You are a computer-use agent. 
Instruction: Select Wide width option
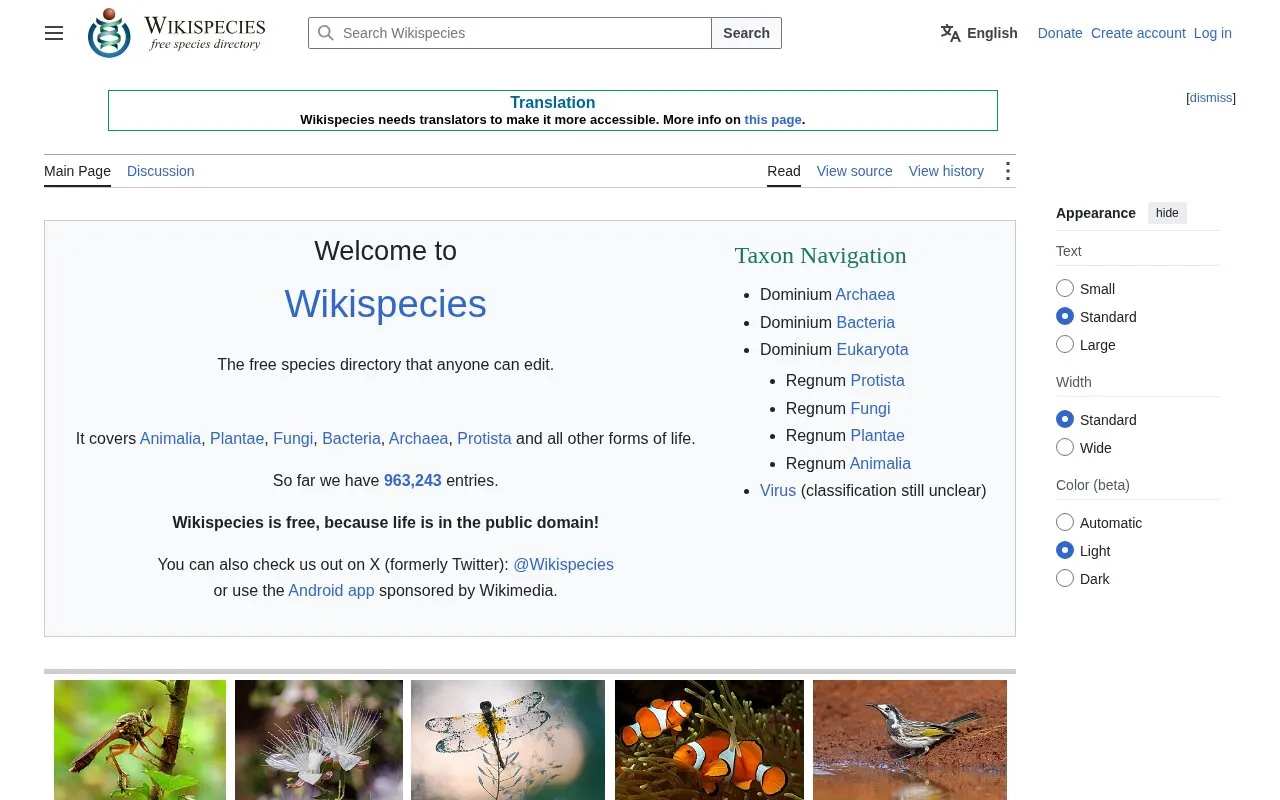tap(1065, 448)
